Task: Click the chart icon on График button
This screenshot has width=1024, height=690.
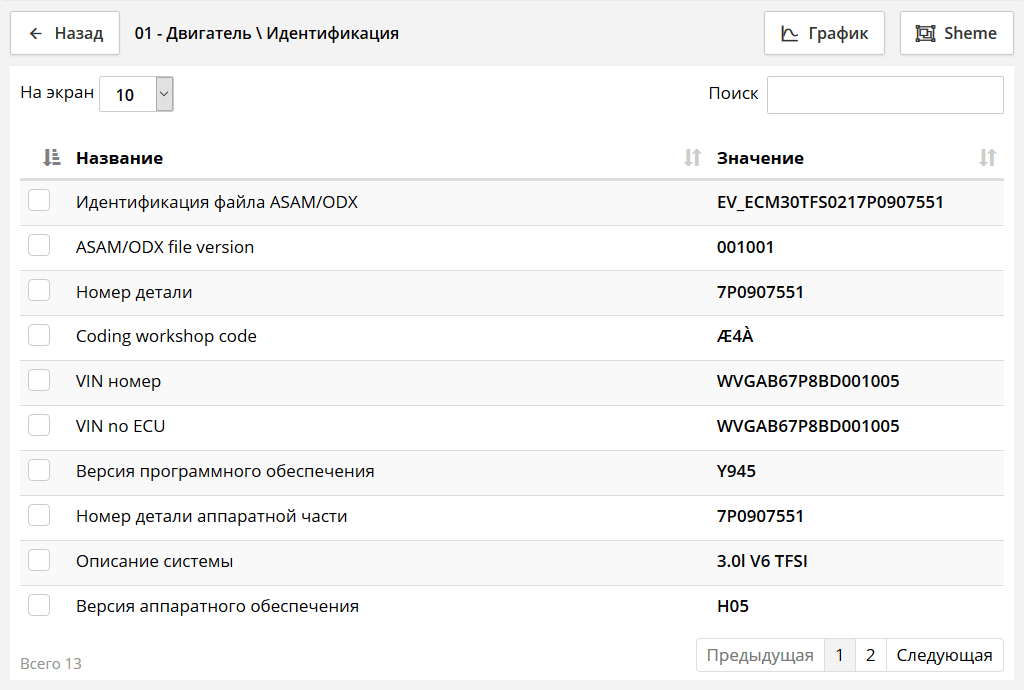Action: [789, 33]
